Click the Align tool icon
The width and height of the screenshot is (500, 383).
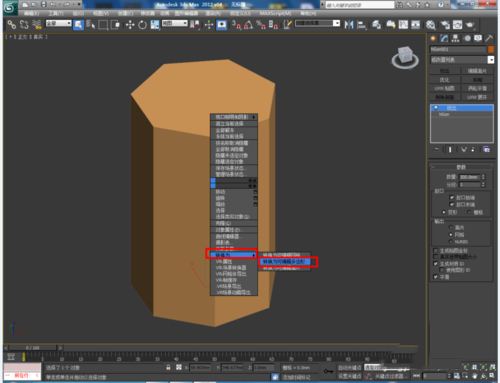(361, 25)
